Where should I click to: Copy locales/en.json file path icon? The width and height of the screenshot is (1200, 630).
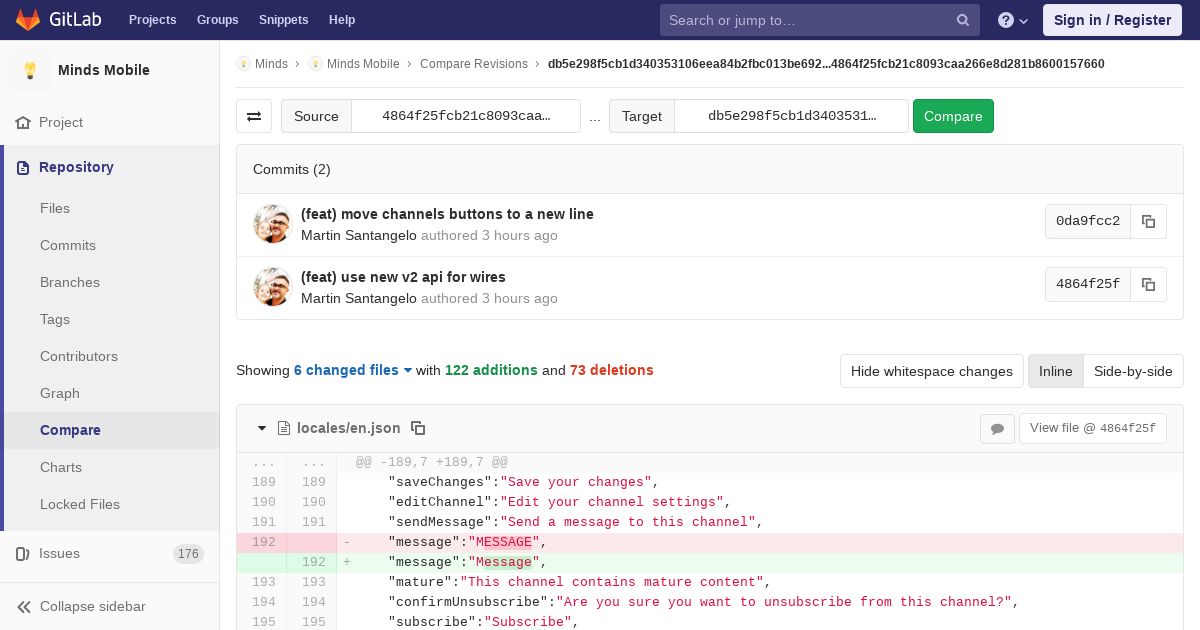tap(418, 428)
